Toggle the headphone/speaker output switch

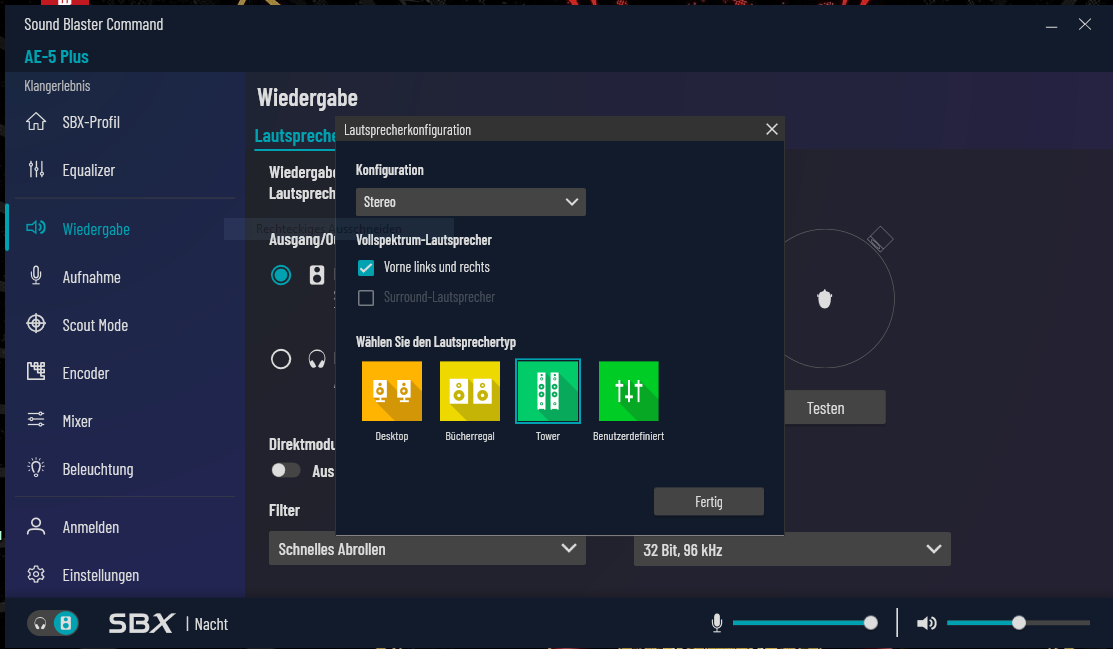click(x=53, y=623)
